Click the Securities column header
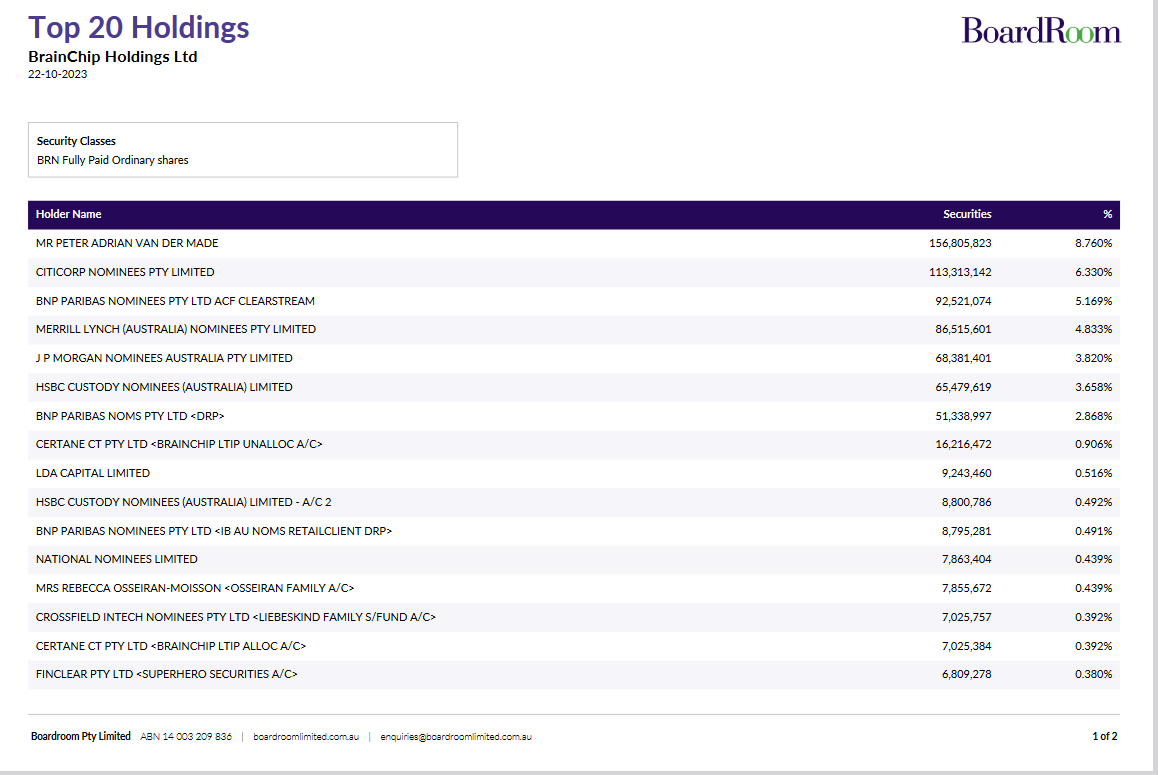 click(967, 214)
